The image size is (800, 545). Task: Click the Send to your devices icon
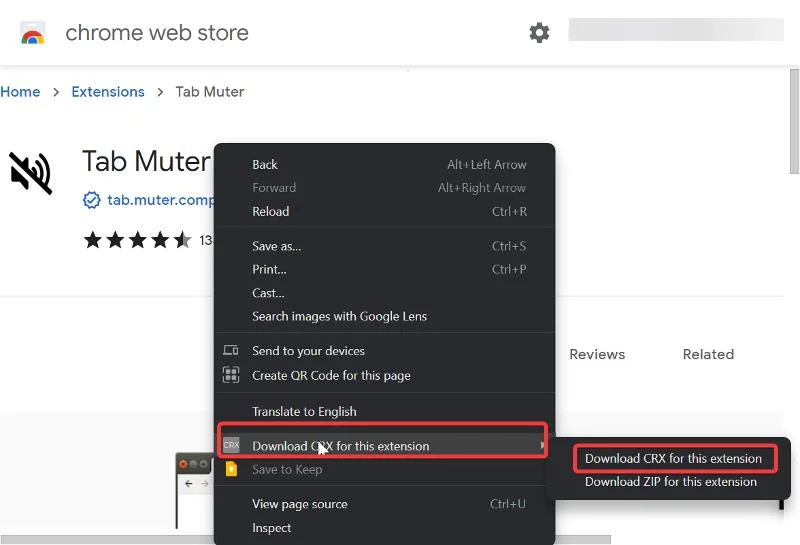pos(231,351)
